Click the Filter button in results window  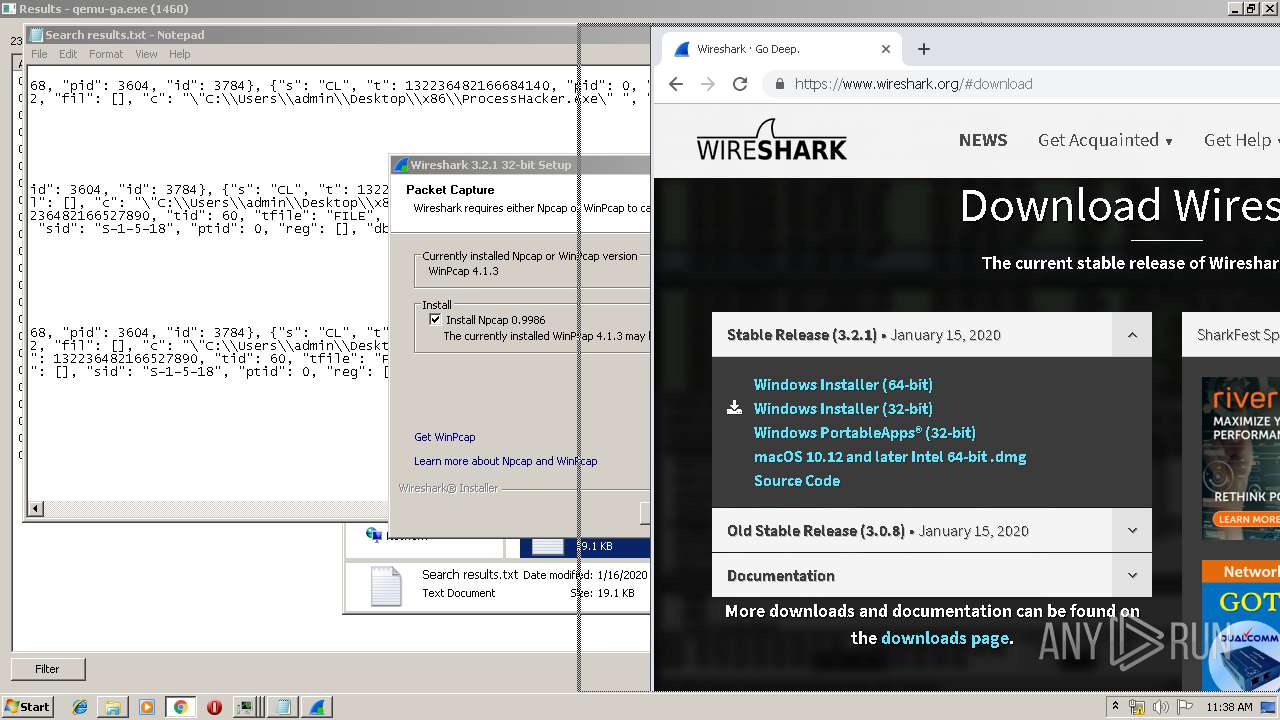(x=47, y=669)
